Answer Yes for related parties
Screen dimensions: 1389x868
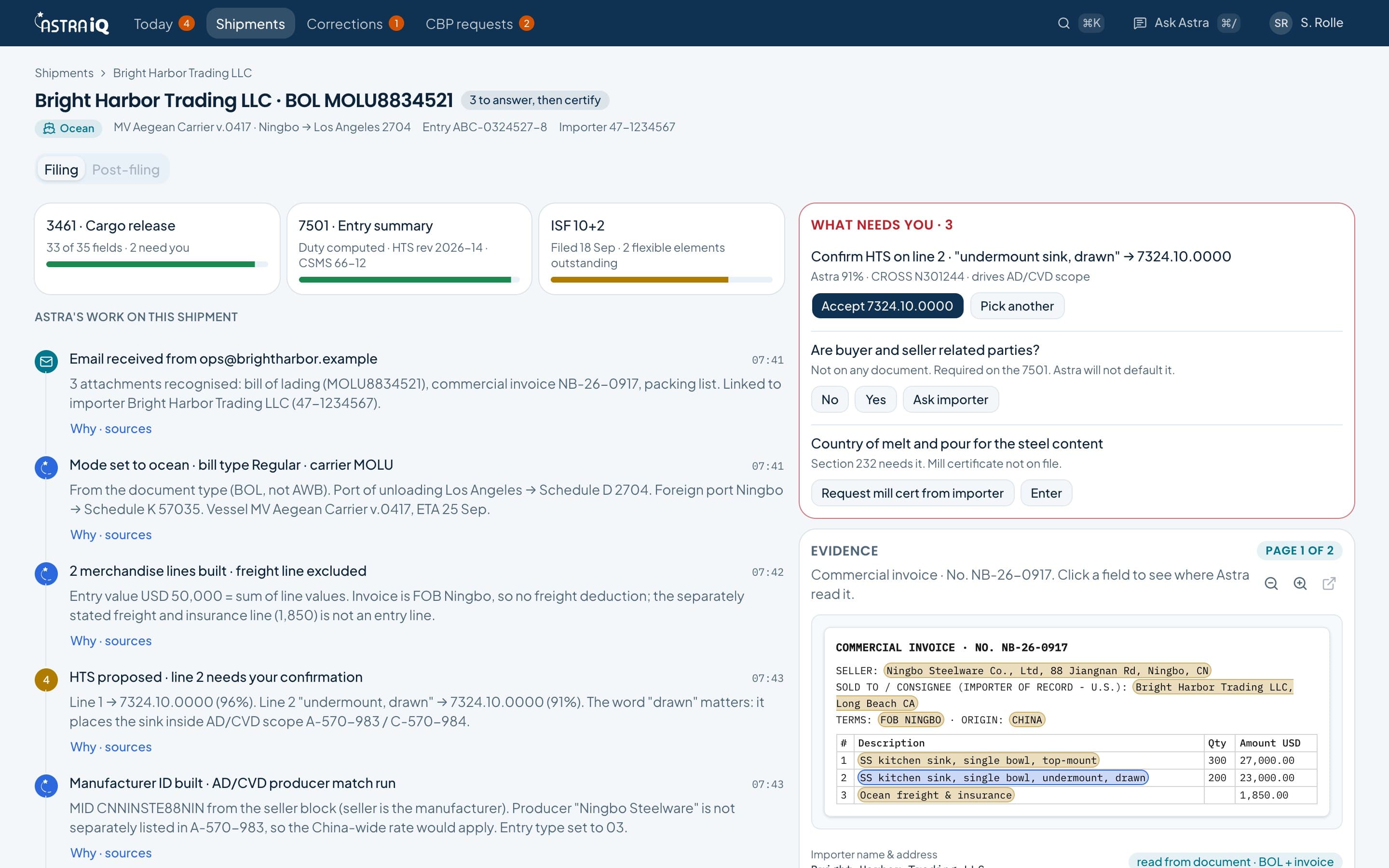875,400
